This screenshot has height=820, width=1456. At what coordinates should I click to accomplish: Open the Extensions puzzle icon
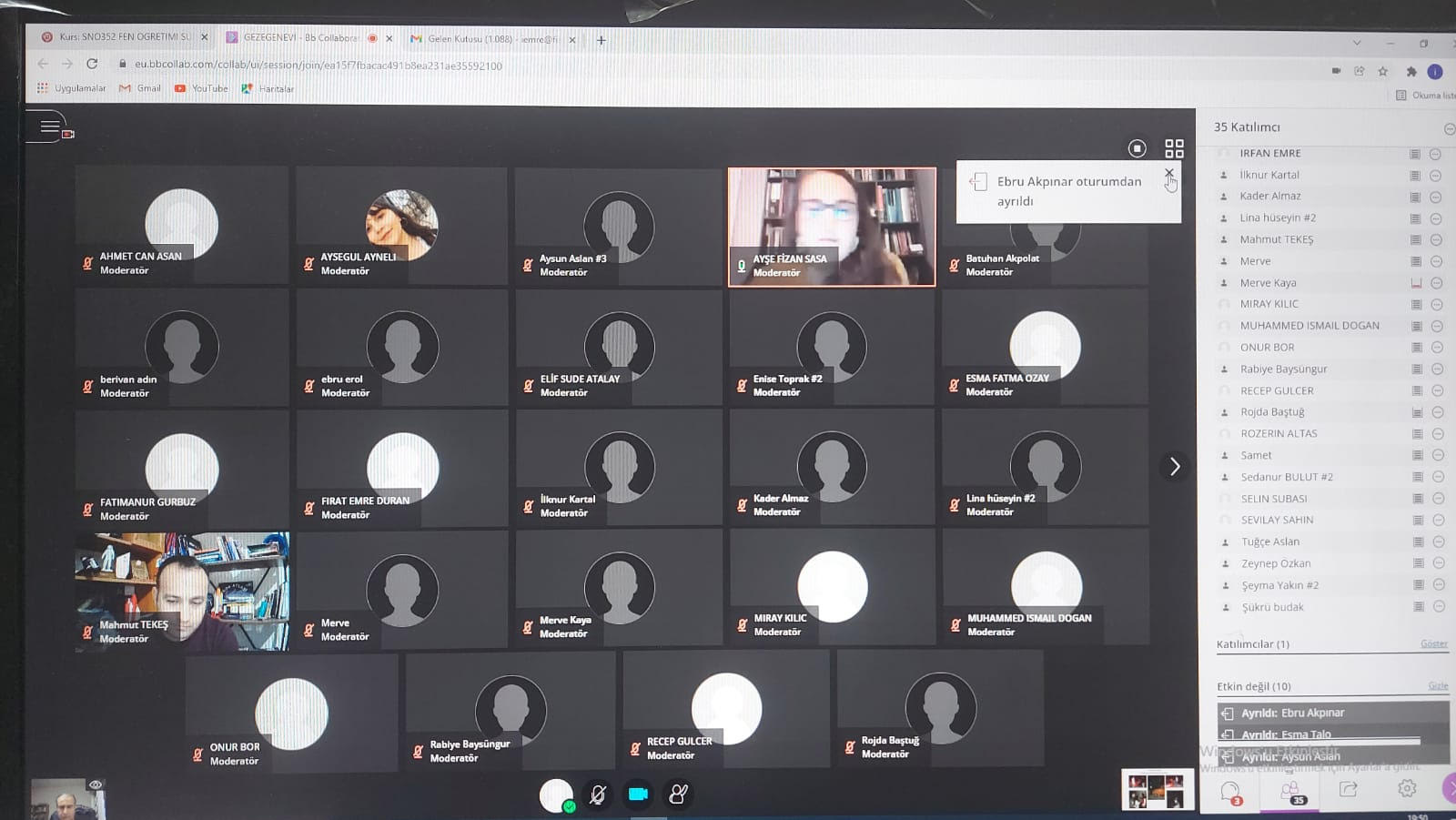click(1410, 71)
